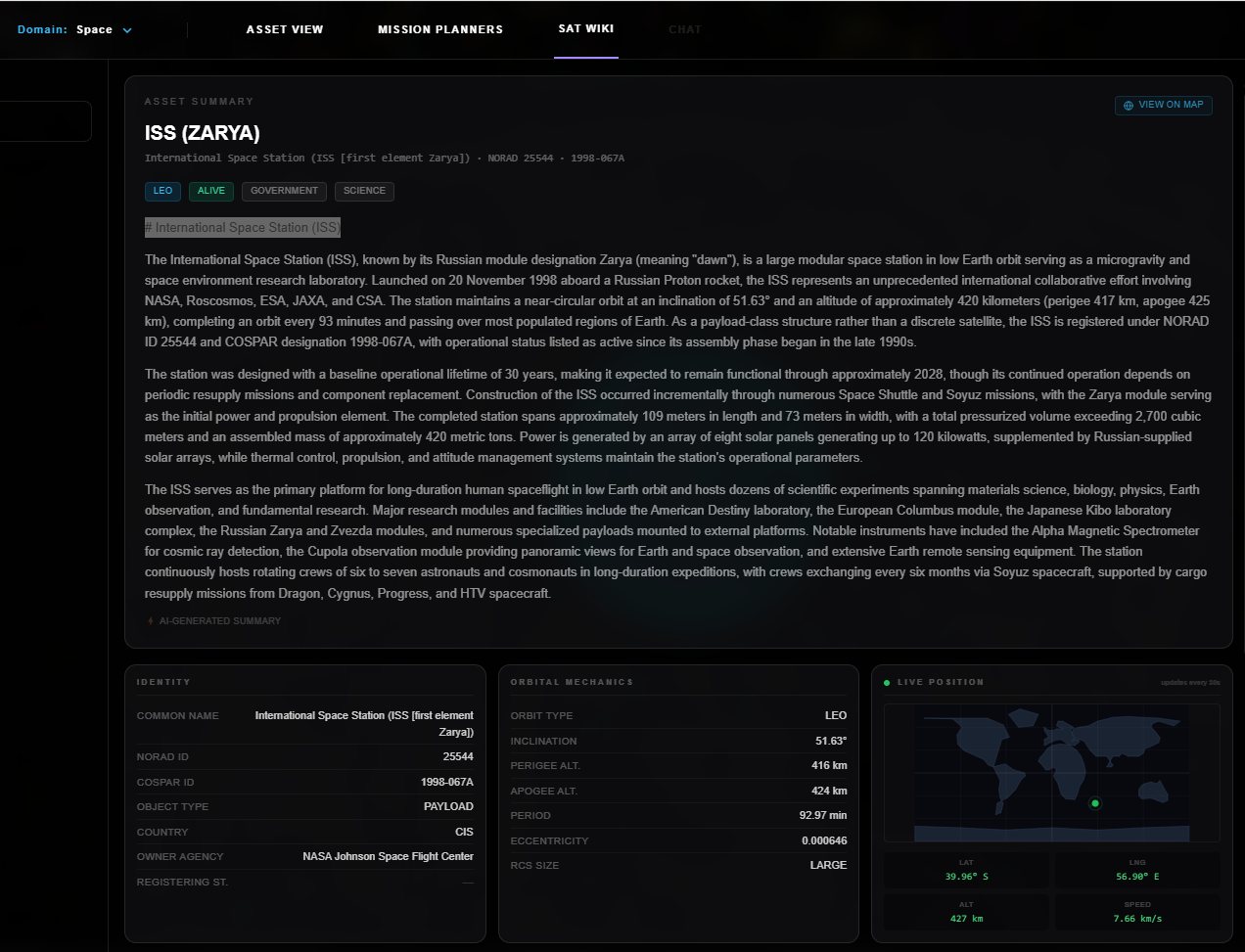
Task: Click the green ISS position marker on map
Action: (1095, 803)
